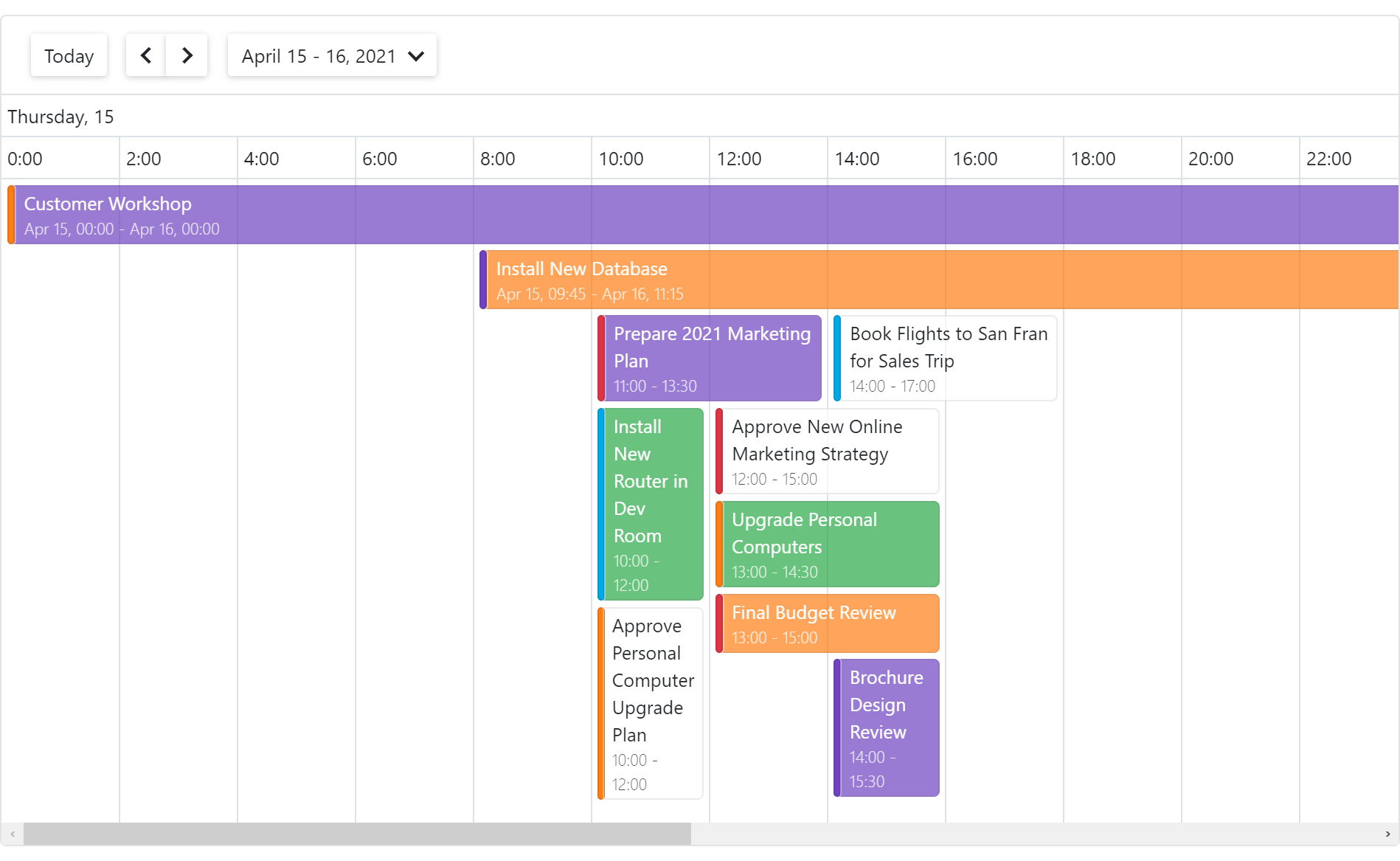Screen dimensions: 1400x861
Task: Select the Upgrade Personal Computers appointment
Action: (826, 544)
